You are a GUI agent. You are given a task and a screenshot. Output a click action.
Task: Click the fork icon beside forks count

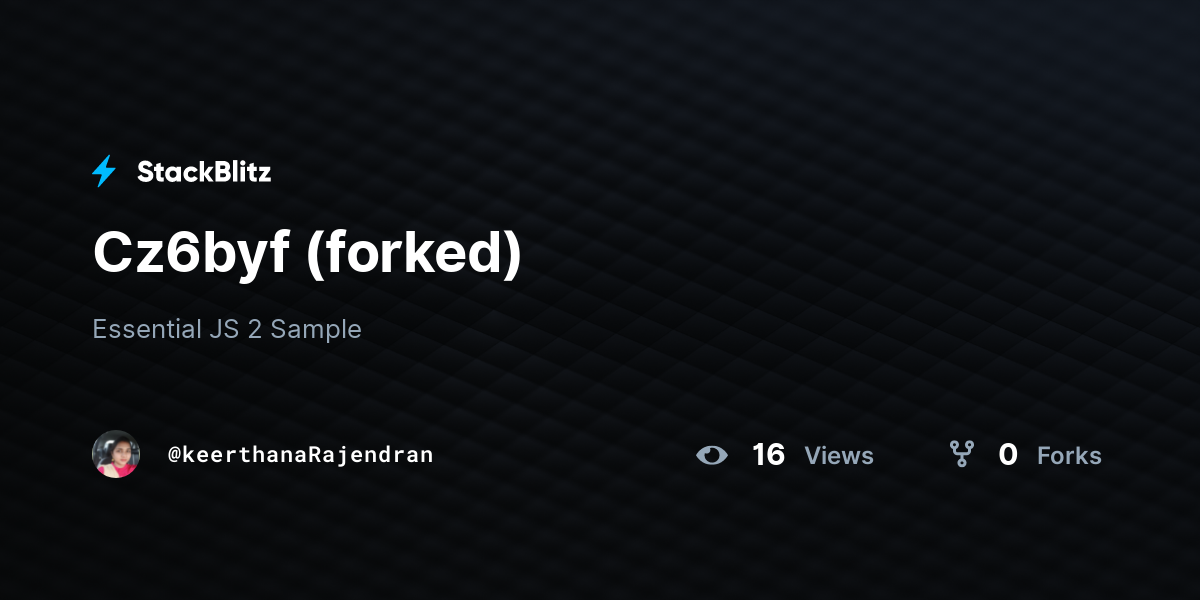tap(962, 455)
